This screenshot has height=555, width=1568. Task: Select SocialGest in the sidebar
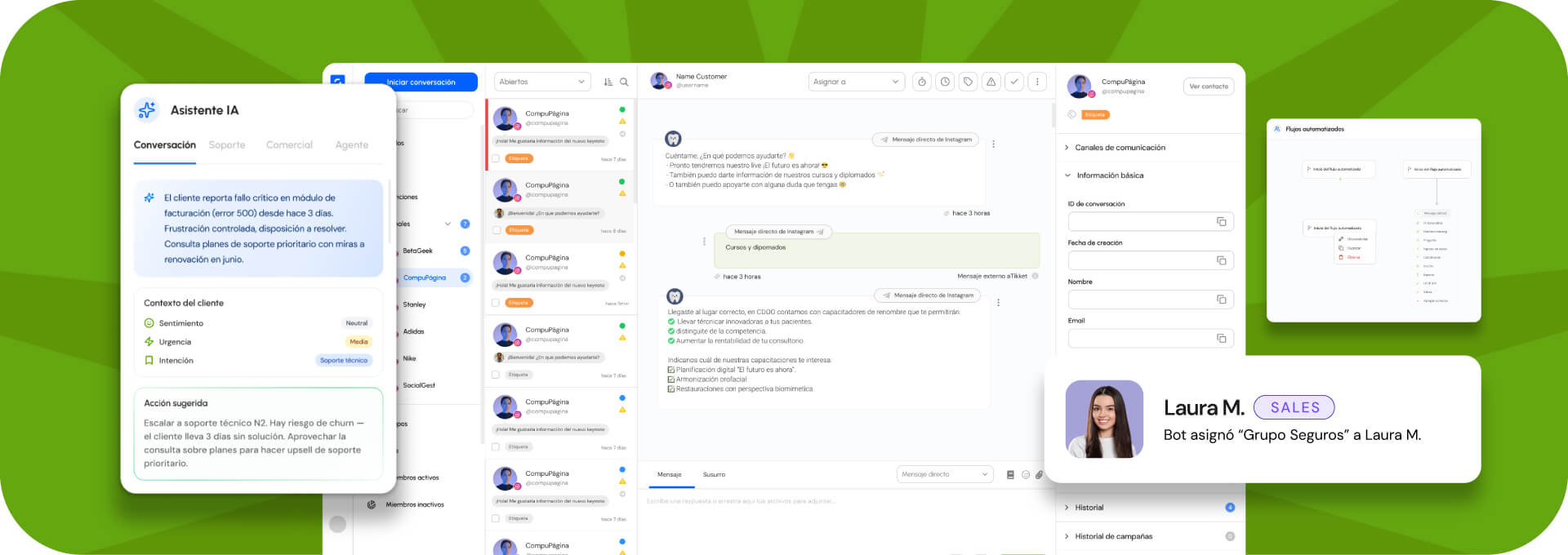(419, 385)
